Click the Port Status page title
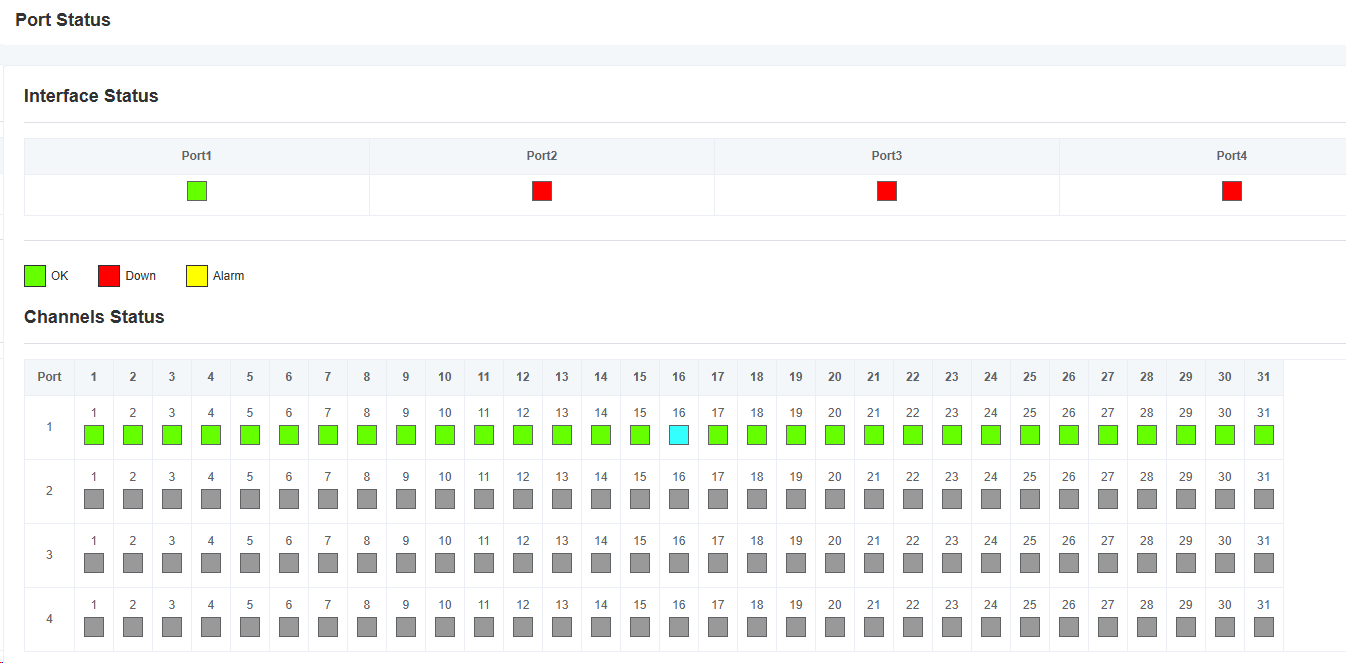 [x=63, y=19]
